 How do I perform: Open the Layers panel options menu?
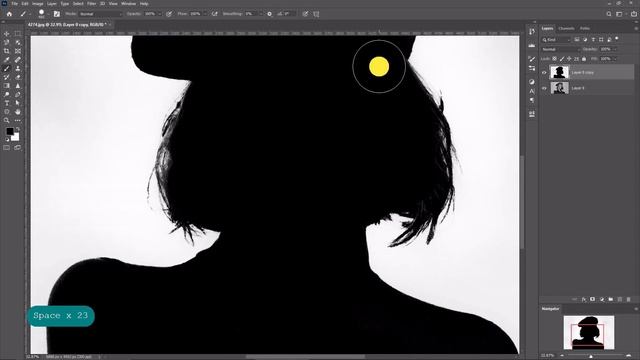tap(636, 29)
